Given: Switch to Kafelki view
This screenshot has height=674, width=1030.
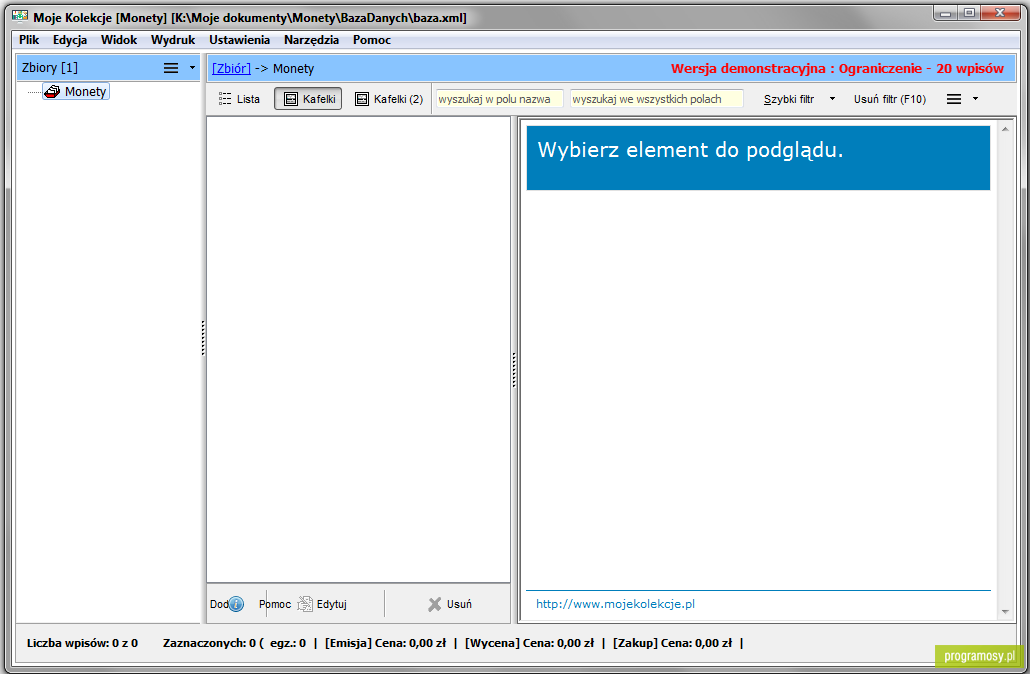Looking at the screenshot, I should click(x=308, y=99).
